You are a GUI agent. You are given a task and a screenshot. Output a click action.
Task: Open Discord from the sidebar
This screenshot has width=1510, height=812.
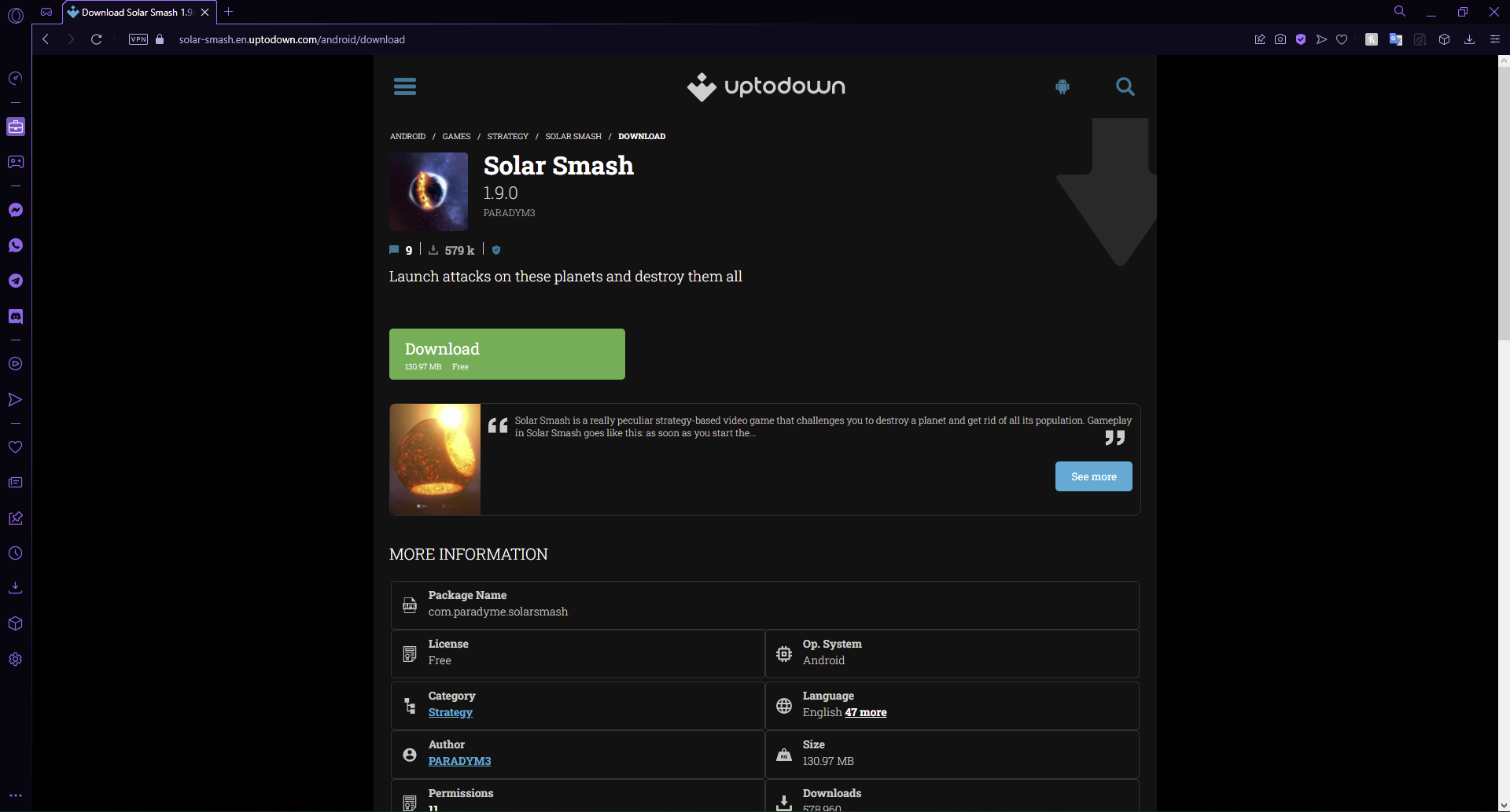coord(16,316)
